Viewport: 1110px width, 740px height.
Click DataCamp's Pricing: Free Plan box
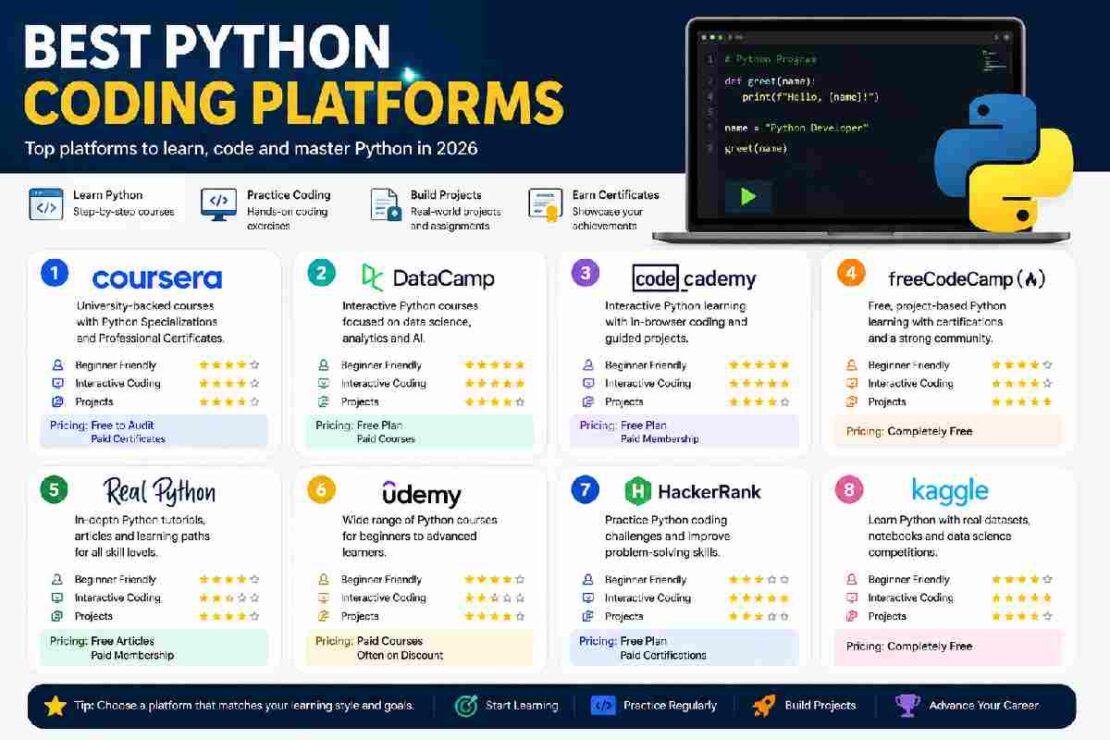pyautogui.click(x=419, y=431)
